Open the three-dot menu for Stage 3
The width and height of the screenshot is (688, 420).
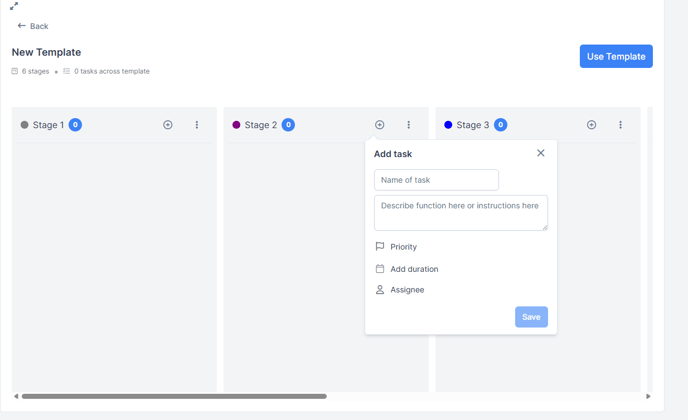(620, 125)
